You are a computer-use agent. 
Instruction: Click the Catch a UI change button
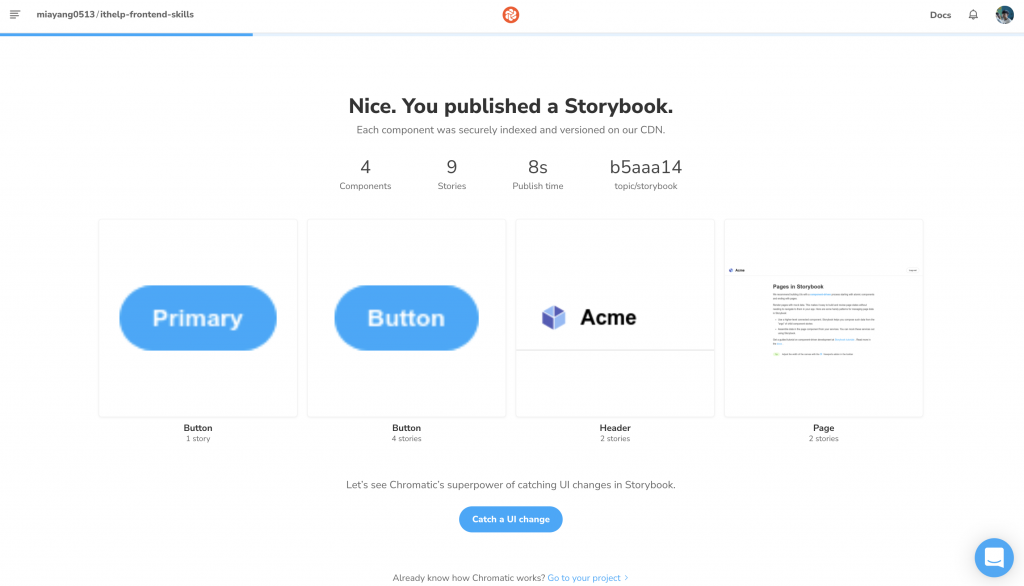coord(511,519)
